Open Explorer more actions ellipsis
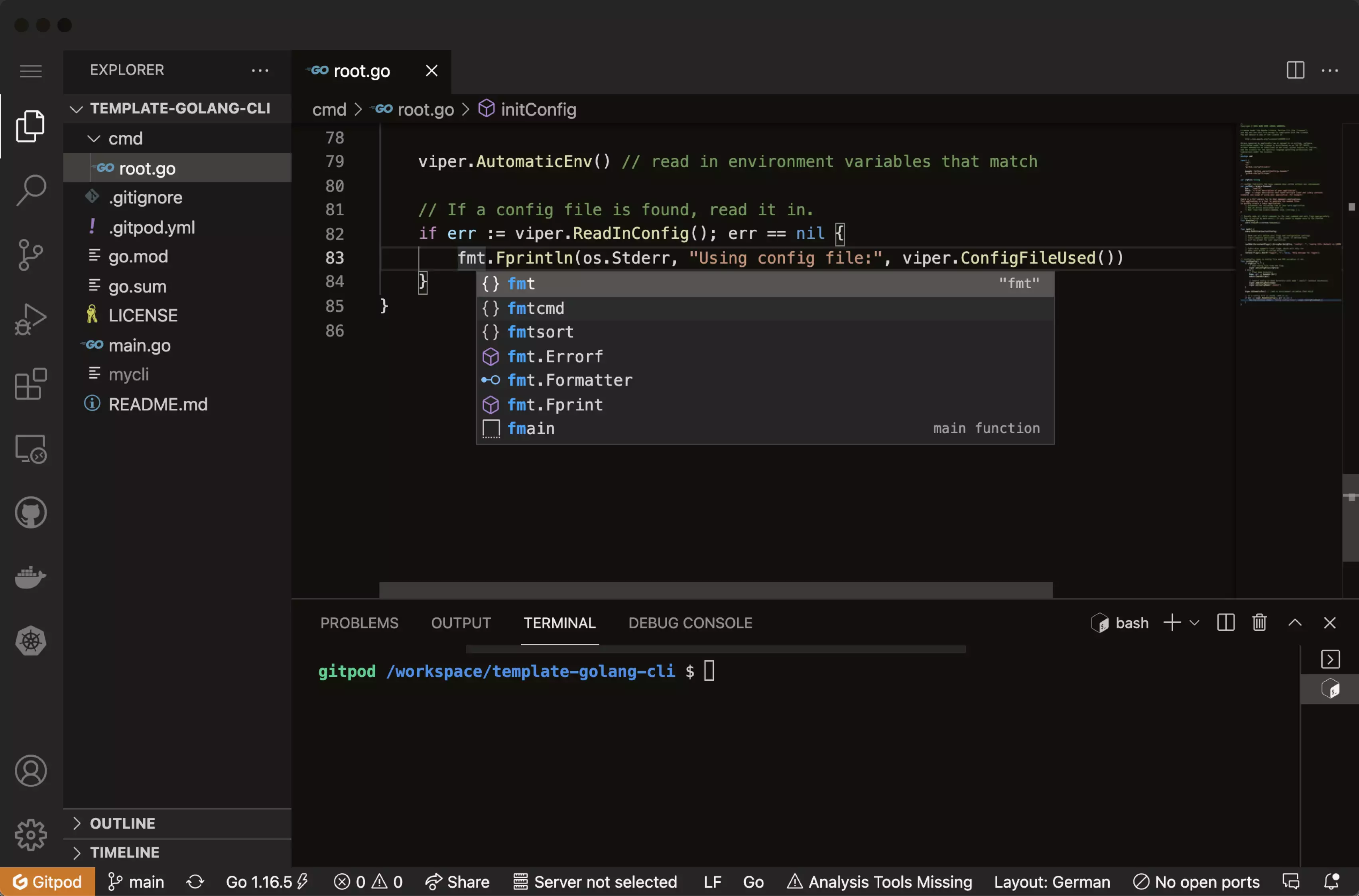 (260, 70)
